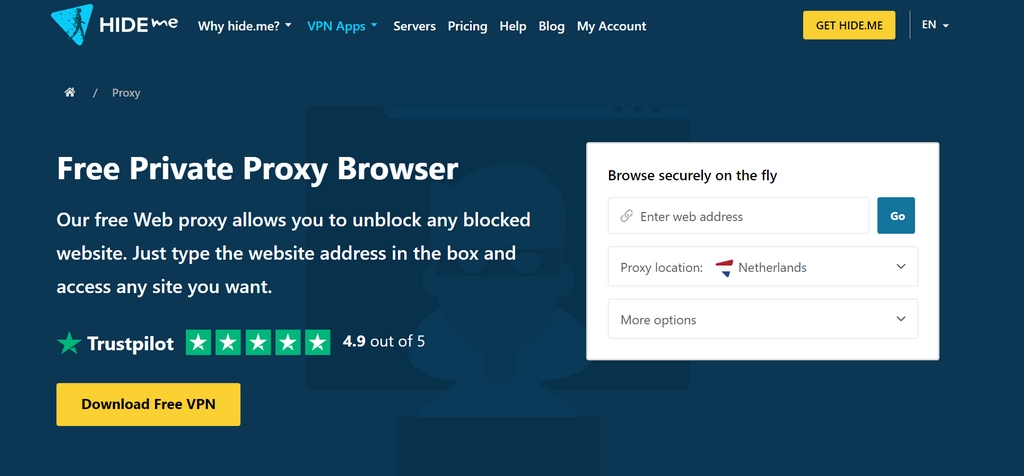Open the Why hide.me? dropdown menu
Screen dimensions: 1024x476
[x=245, y=26]
